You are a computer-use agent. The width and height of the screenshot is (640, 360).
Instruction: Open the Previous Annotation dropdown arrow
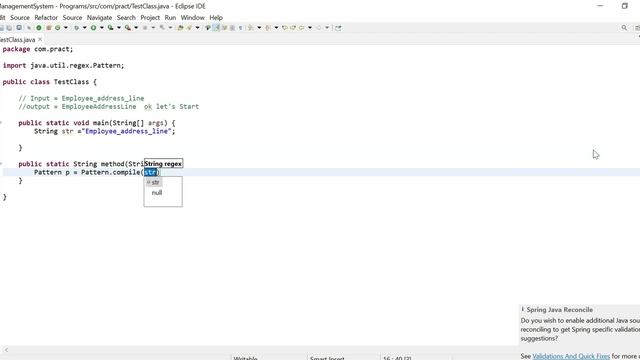(276, 28)
